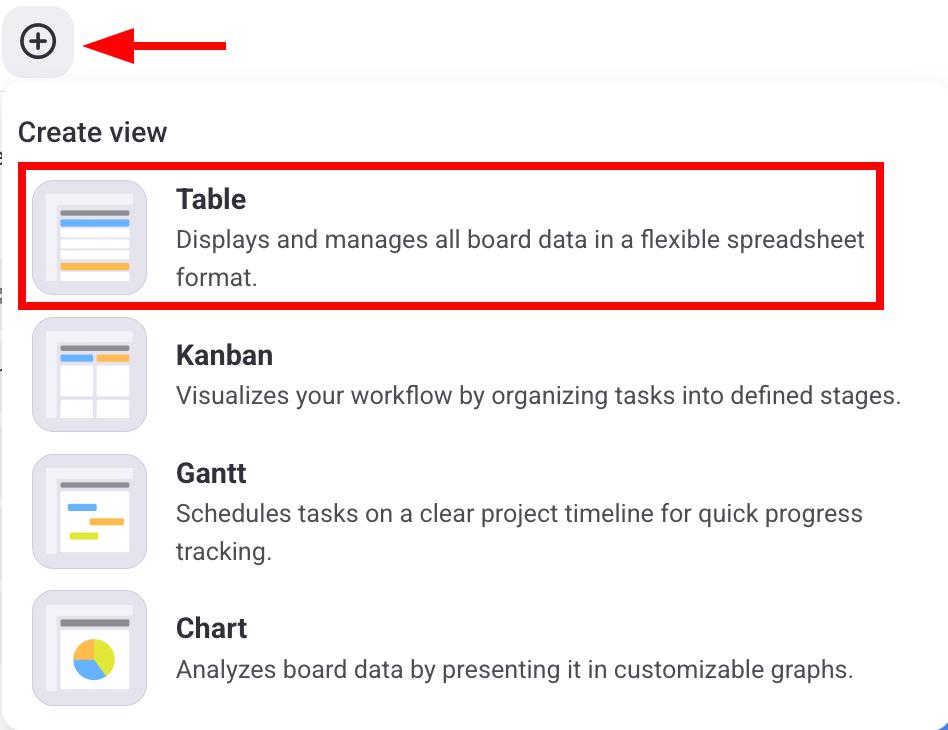Select the Table title in Create view

pyautogui.click(x=211, y=199)
